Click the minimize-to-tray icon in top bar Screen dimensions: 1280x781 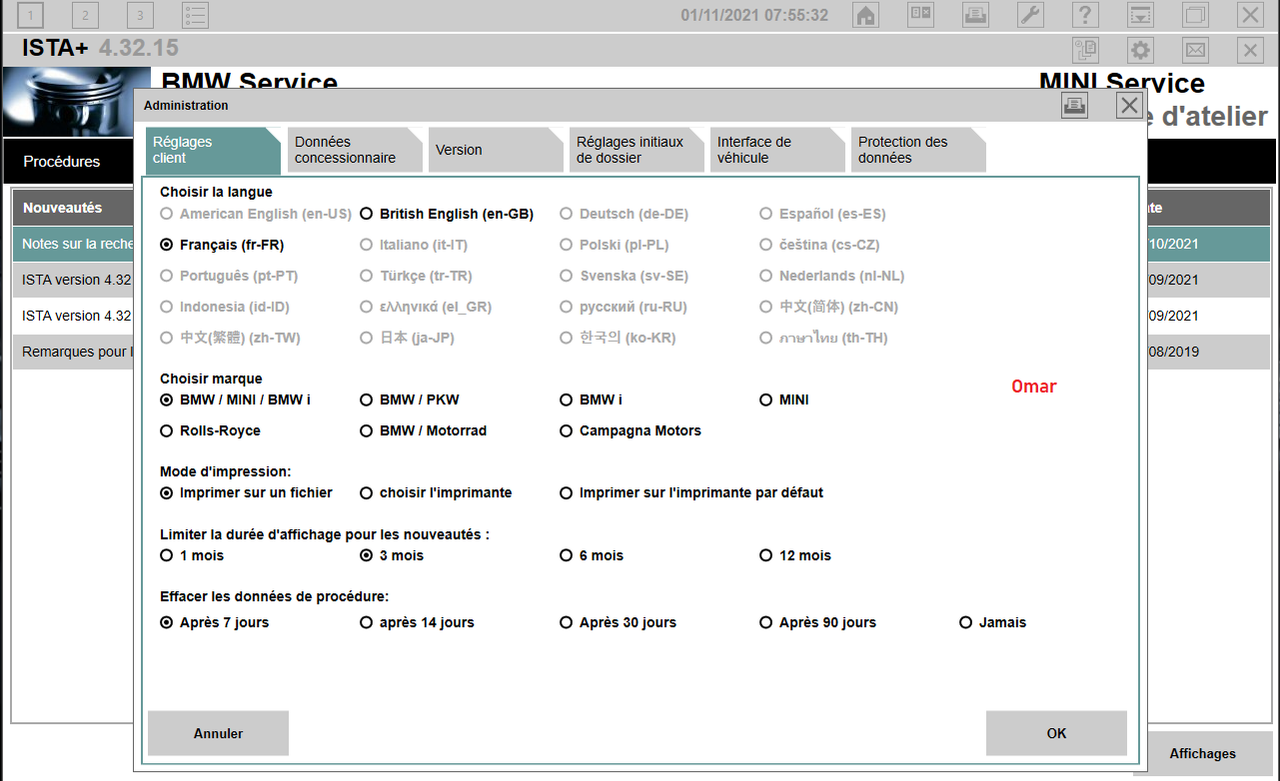[1140, 15]
